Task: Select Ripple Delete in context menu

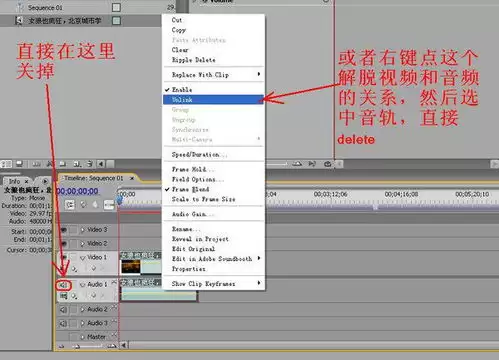Action: point(194,60)
